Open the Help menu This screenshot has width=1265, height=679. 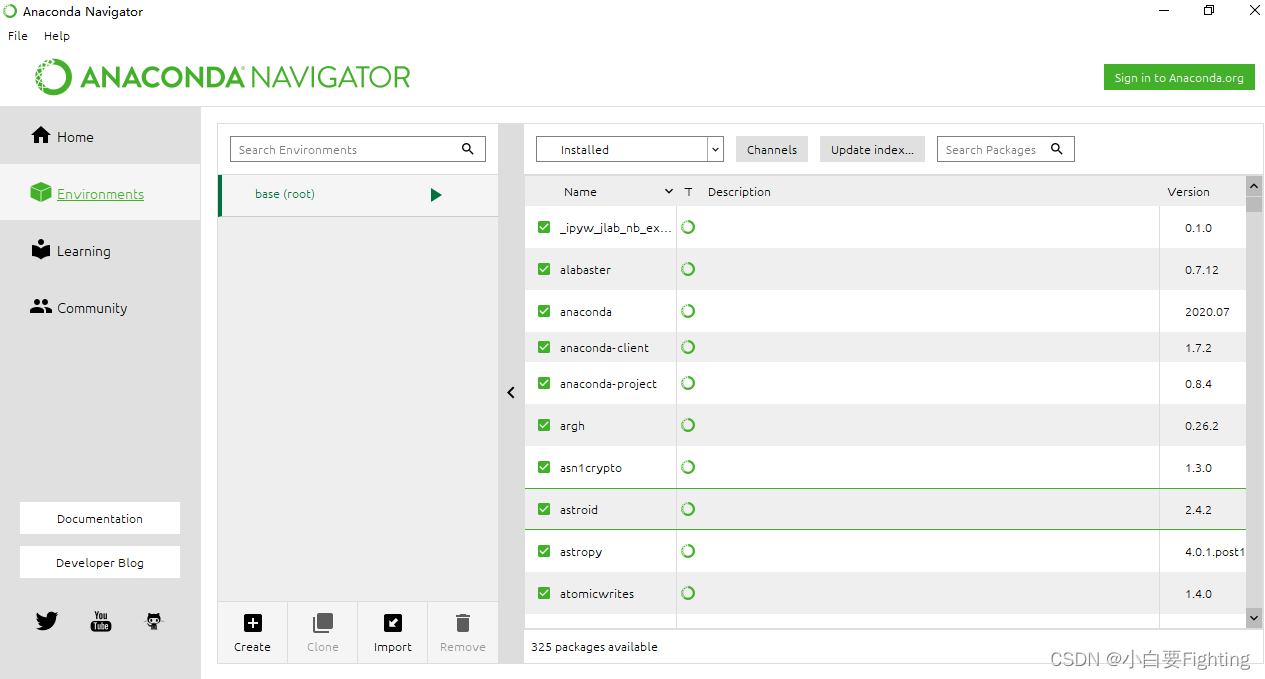57,36
